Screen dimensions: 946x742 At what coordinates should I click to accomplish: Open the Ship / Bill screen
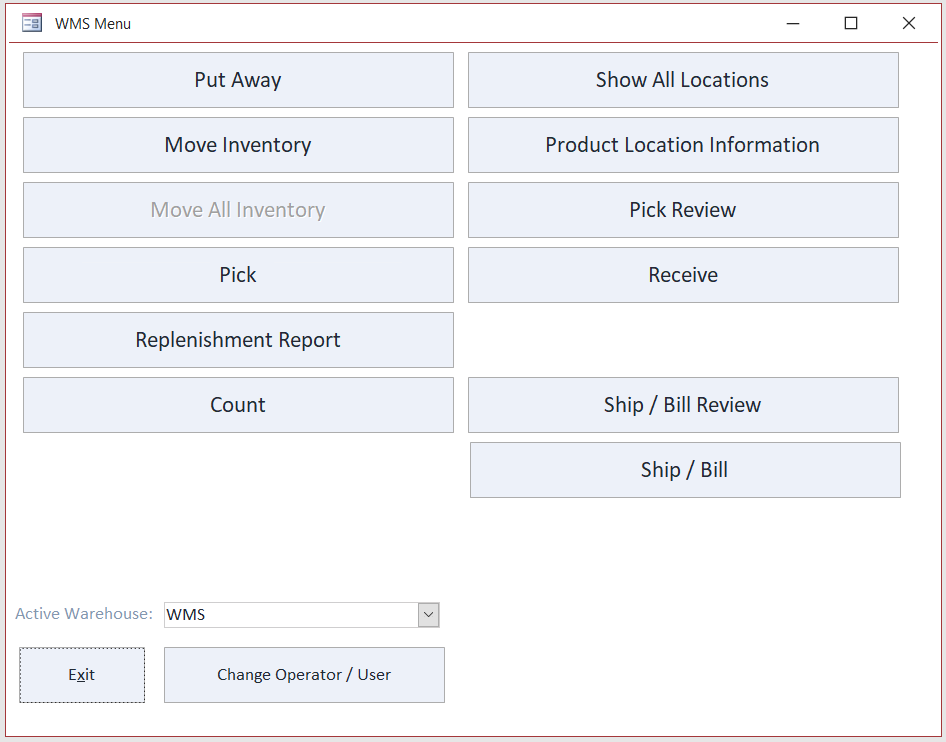click(685, 470)
